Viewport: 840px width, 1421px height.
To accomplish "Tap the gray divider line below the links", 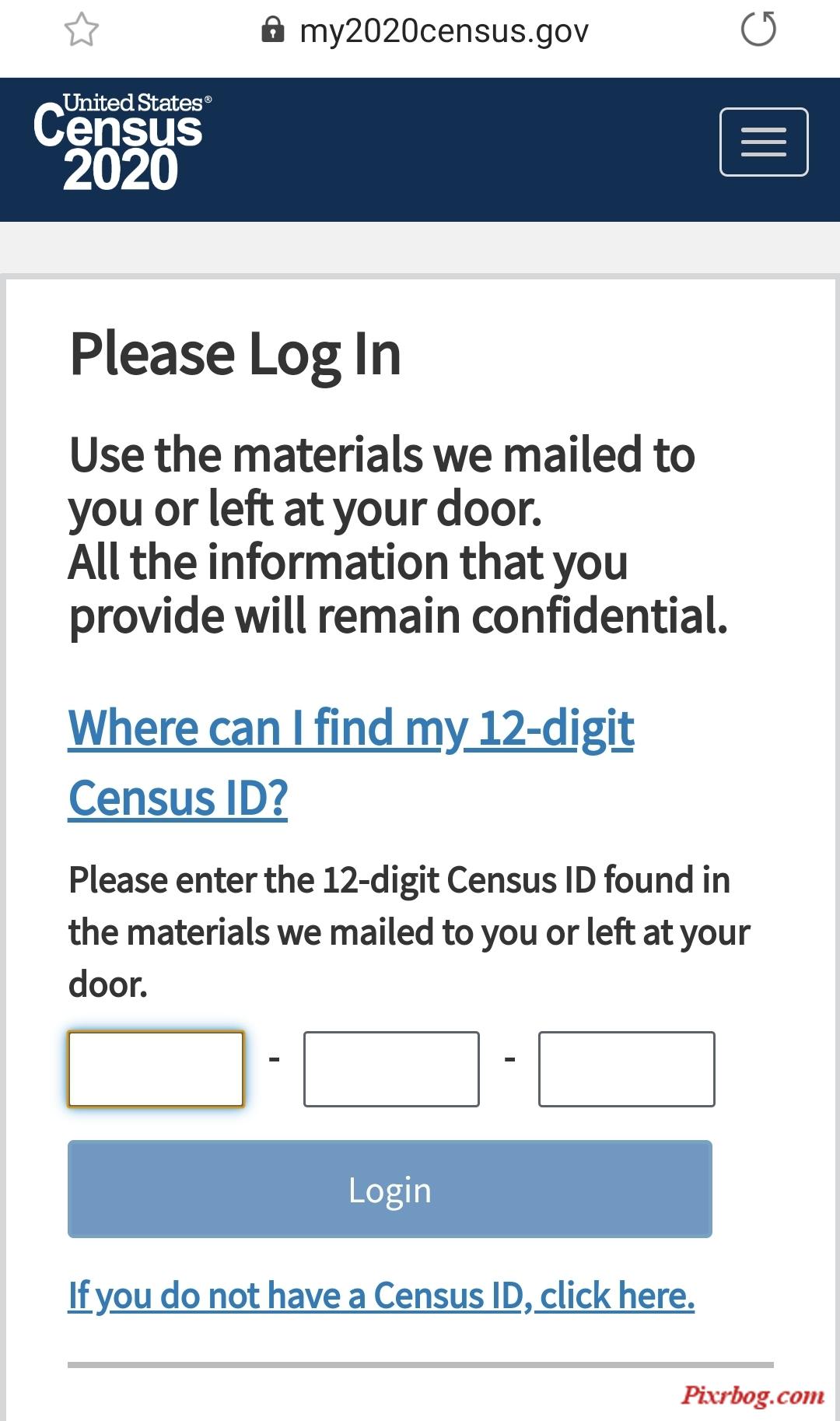I will 421,1364.
